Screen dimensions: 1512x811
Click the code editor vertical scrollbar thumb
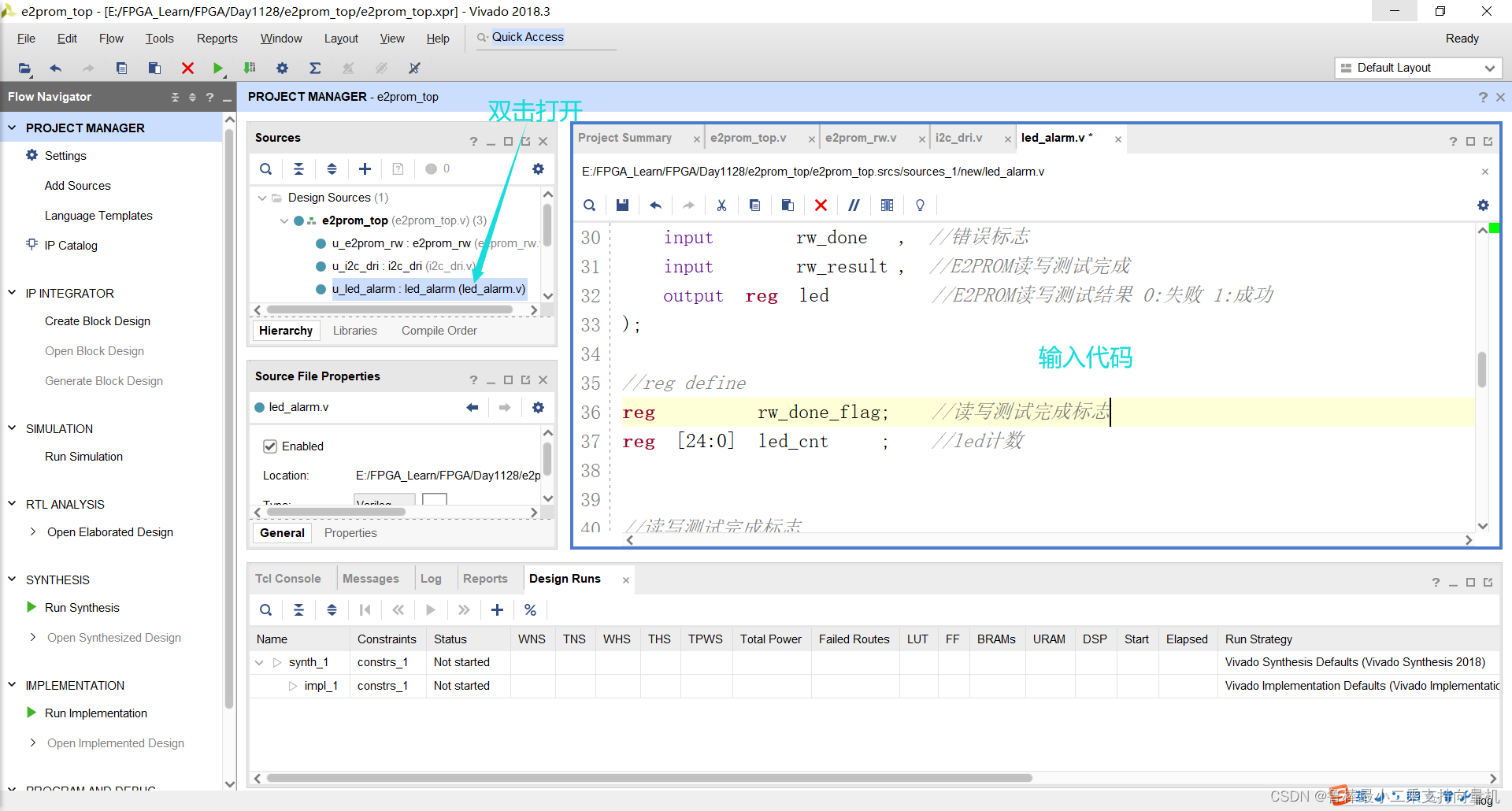click(1482, 369)
